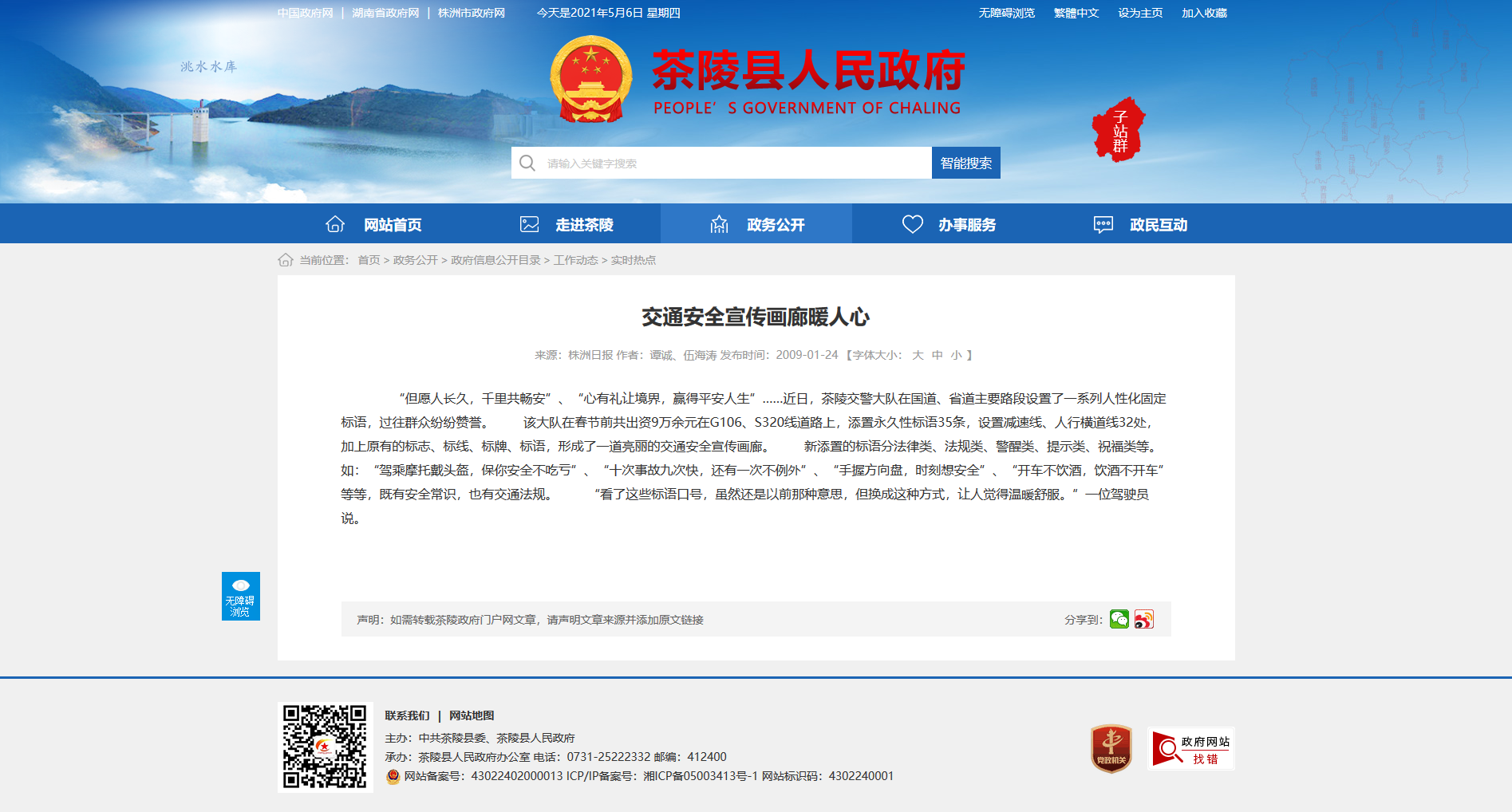
Task: Open the 政府网站找错 error report icon
Action: click(1190, 748)
